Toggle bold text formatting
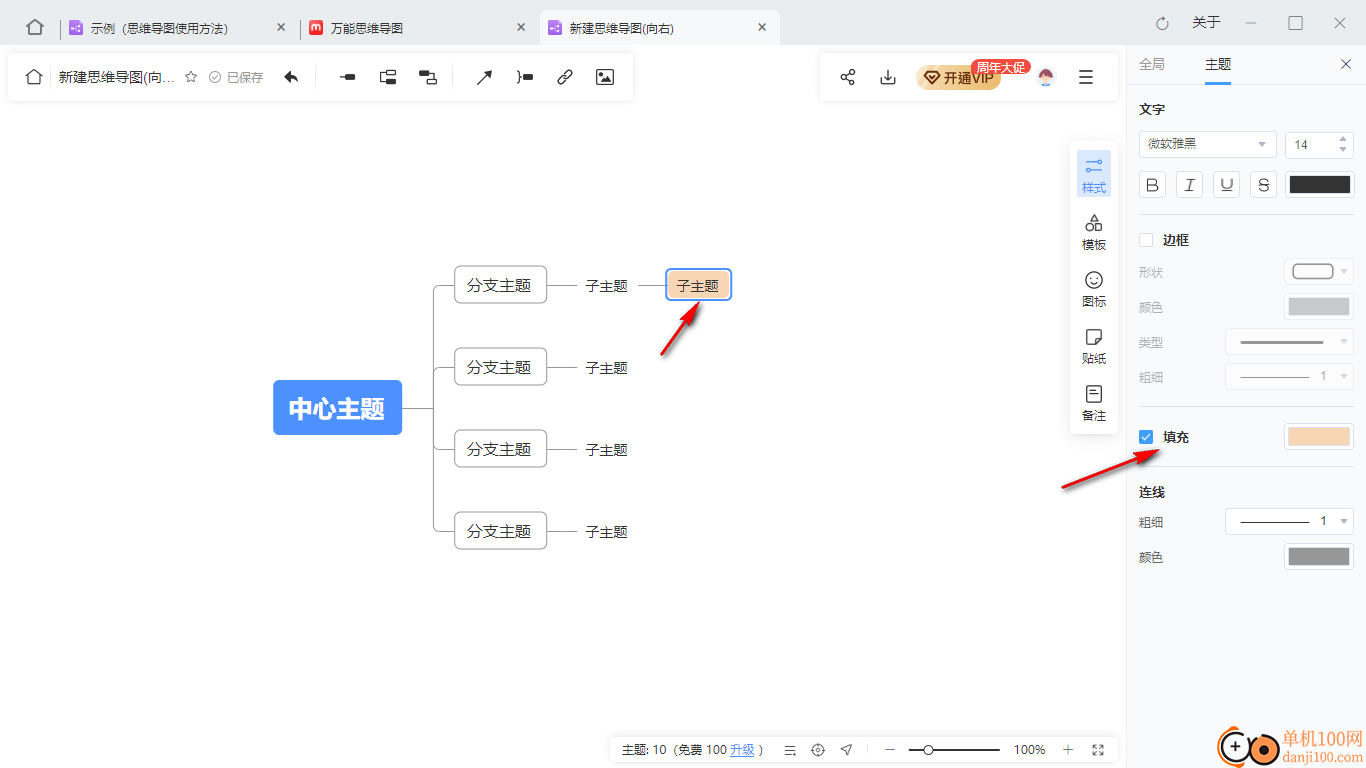Screen dimensions: 1366x768 pos(1153,184)
